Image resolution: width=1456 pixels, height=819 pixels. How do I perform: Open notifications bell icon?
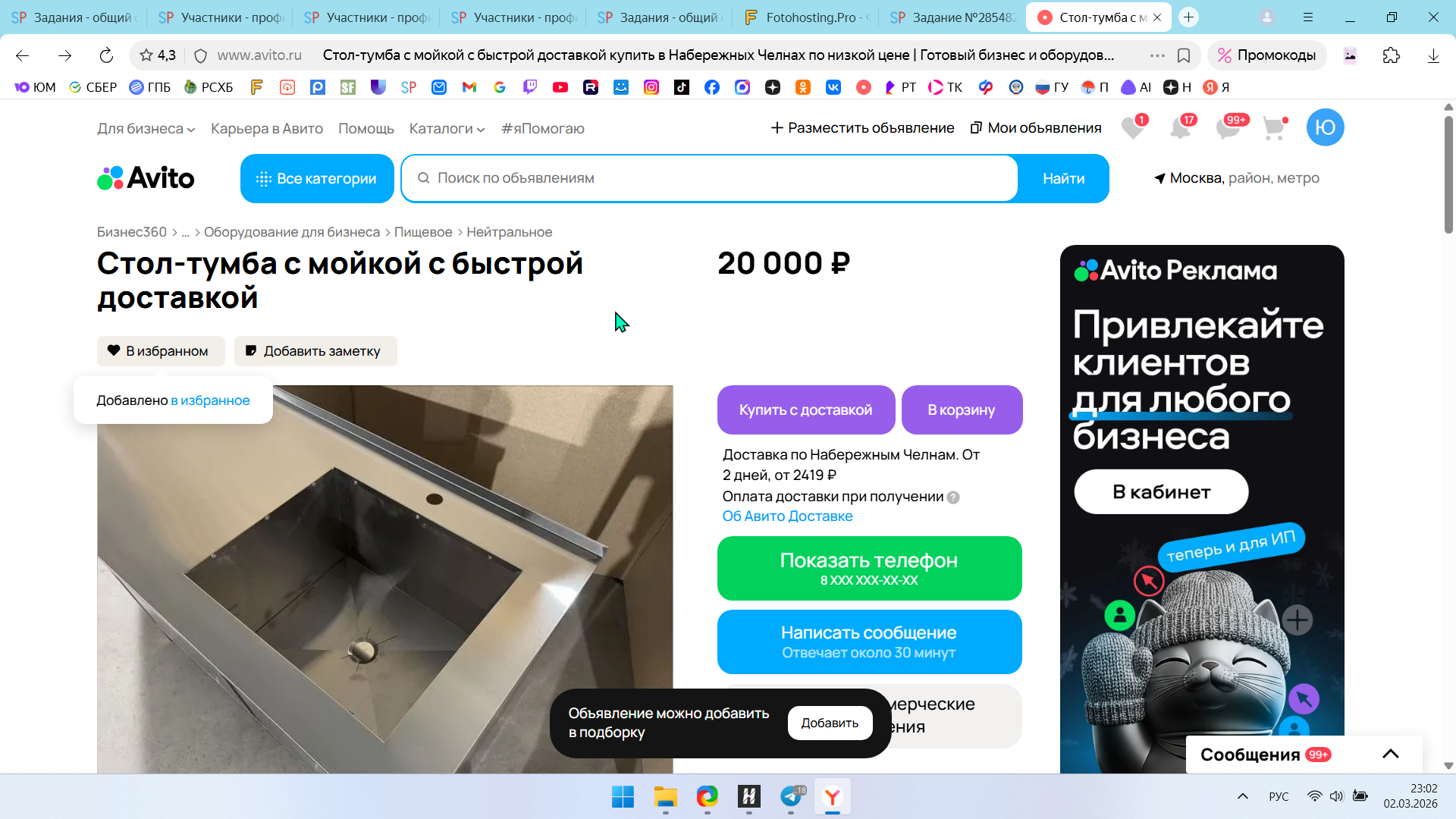1180,128
